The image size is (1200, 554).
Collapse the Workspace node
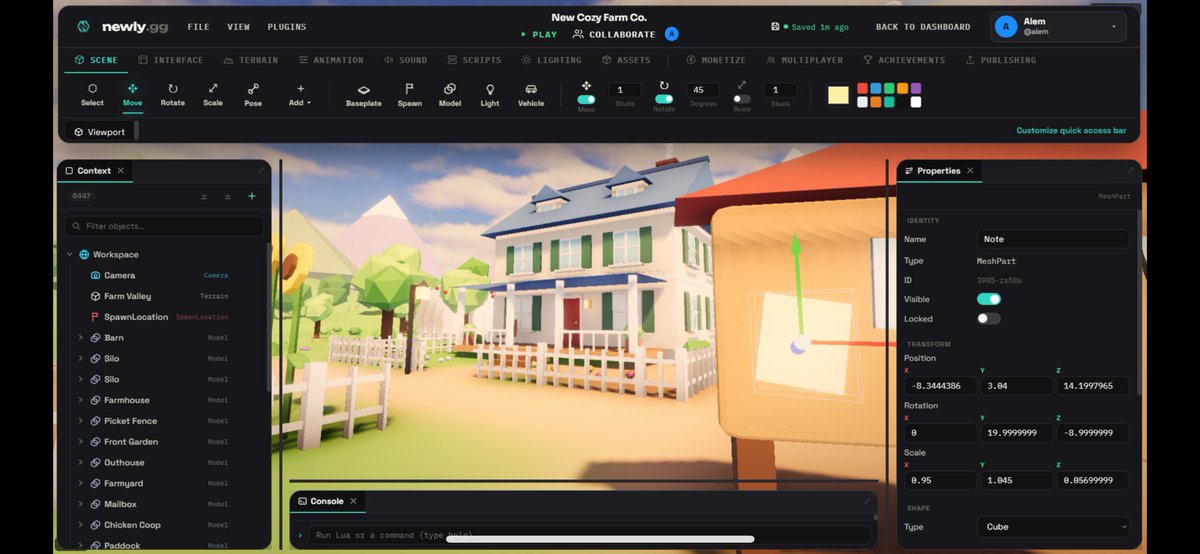(x=70, y=255)
